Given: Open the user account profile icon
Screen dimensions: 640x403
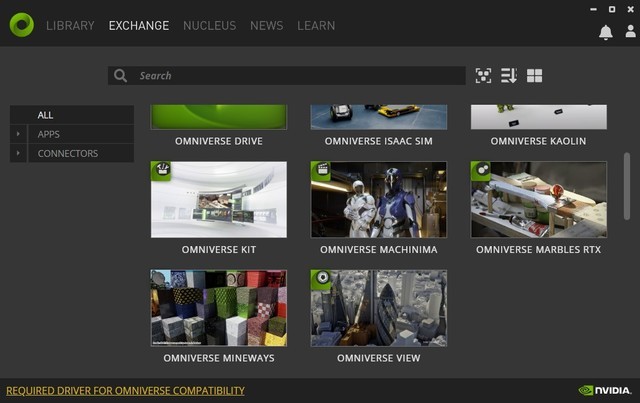Looking at the screenshot, I should (x=631, y=31).
